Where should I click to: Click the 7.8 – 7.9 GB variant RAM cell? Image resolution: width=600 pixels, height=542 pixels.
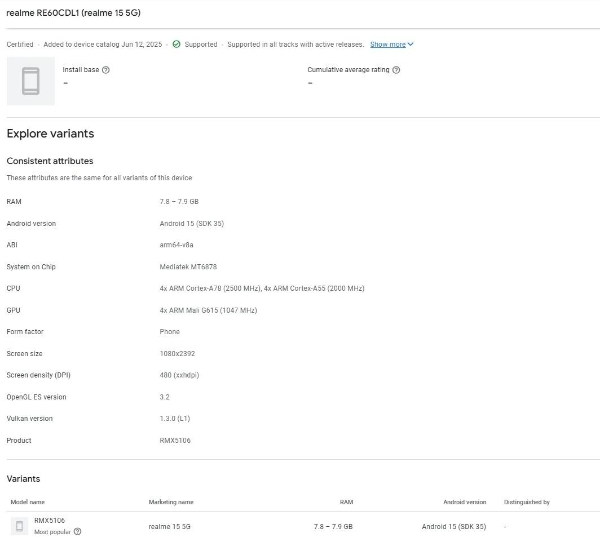click(x=333, y=527)
